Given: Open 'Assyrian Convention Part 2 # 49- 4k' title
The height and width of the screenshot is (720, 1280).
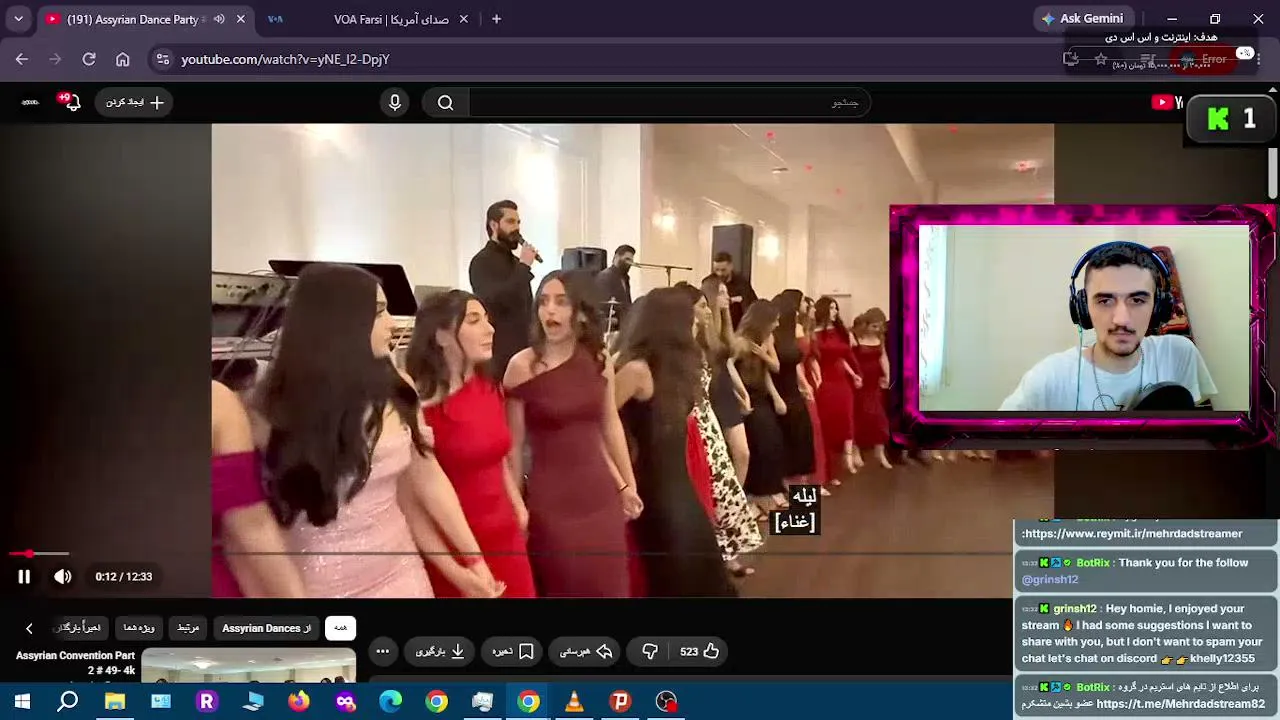Looking at the screenshot, I should tap(75, 663).
